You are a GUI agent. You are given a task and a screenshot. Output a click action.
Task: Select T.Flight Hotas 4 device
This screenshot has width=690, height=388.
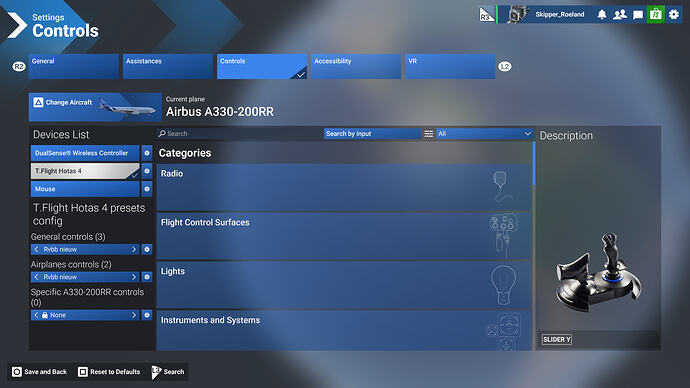click(85, 171)
